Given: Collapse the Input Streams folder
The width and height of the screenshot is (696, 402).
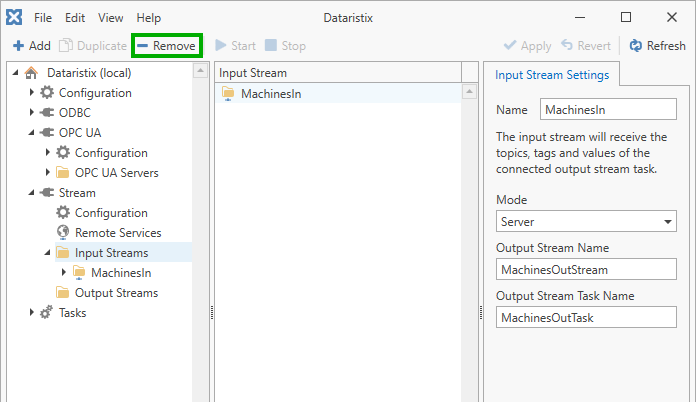Looking at the screenshot, I should 47,252.
